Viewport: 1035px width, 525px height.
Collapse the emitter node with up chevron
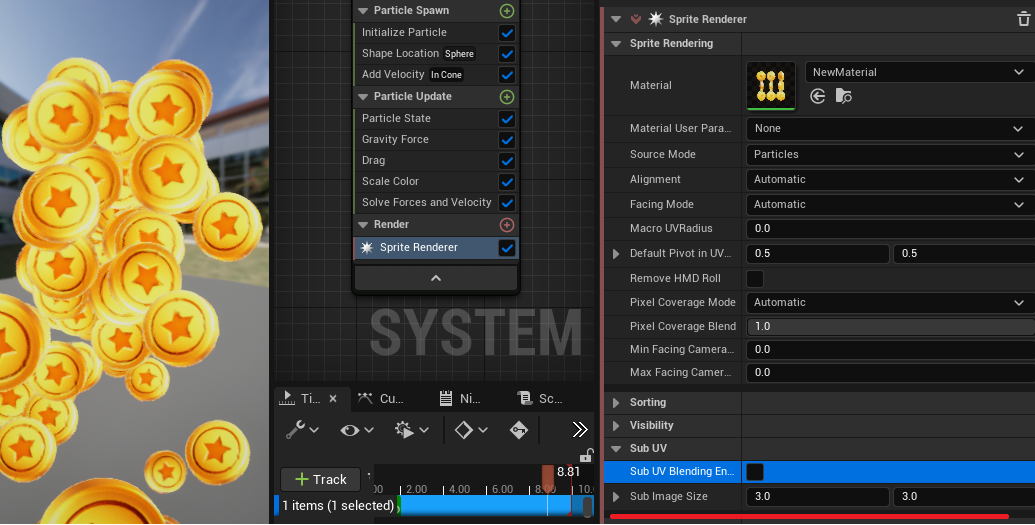(436, 279)
